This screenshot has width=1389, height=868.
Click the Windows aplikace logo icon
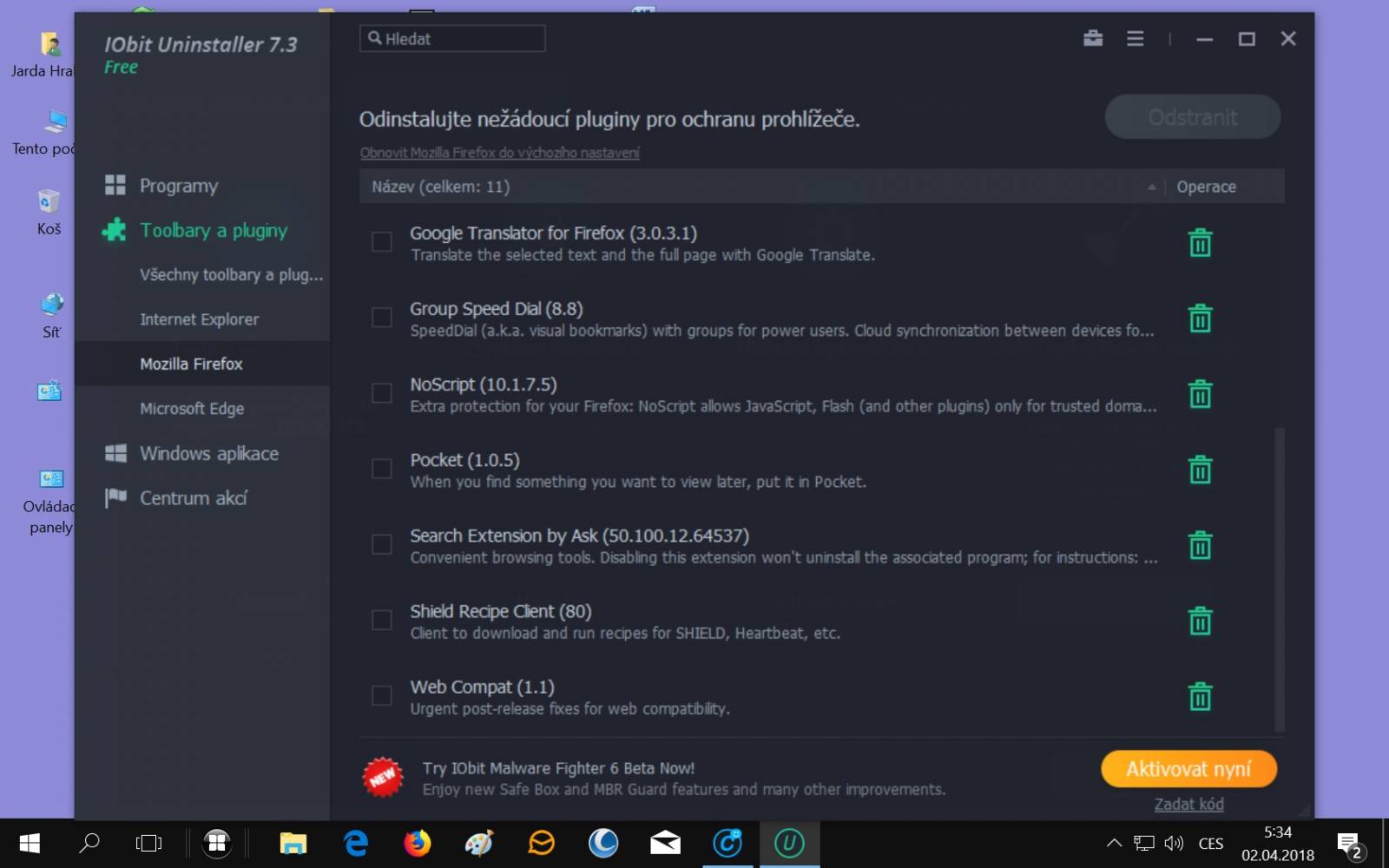(x=115, y=453)
